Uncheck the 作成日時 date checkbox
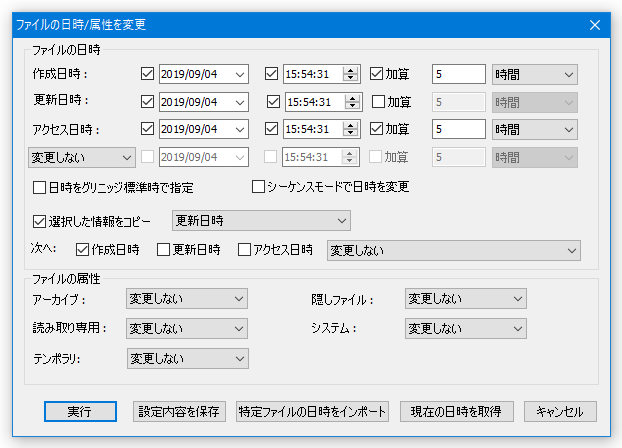Viewport: 622px width, 448px height. [x=147, y=74]
